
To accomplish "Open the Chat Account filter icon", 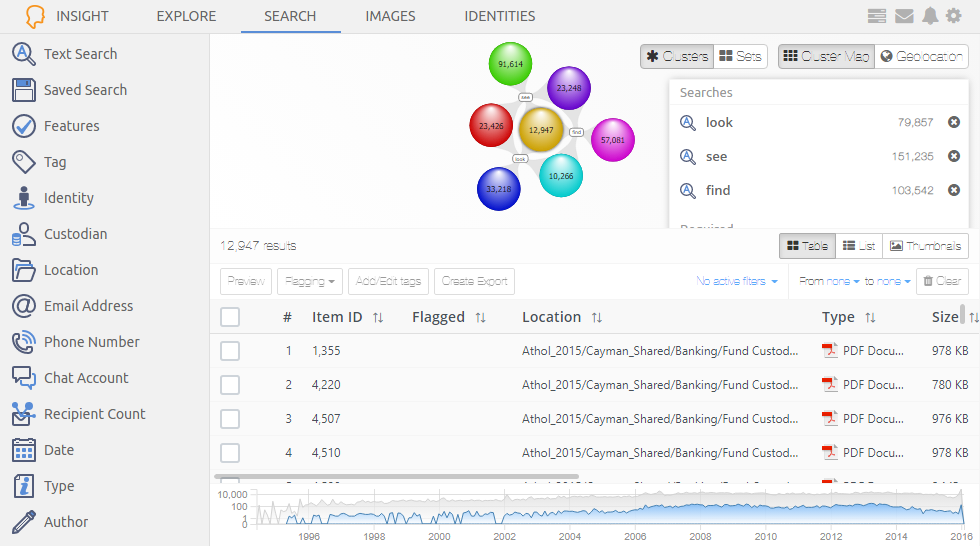I will (x=24, y=378).
